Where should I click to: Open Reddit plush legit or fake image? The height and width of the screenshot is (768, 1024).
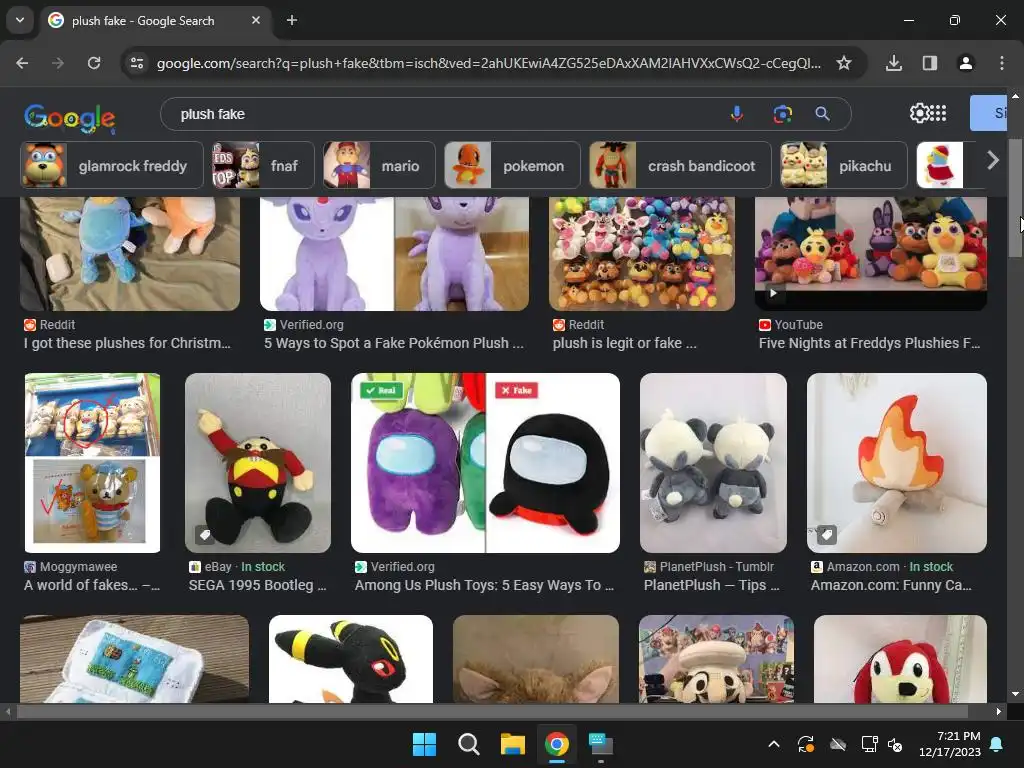(x=642, y=253)
